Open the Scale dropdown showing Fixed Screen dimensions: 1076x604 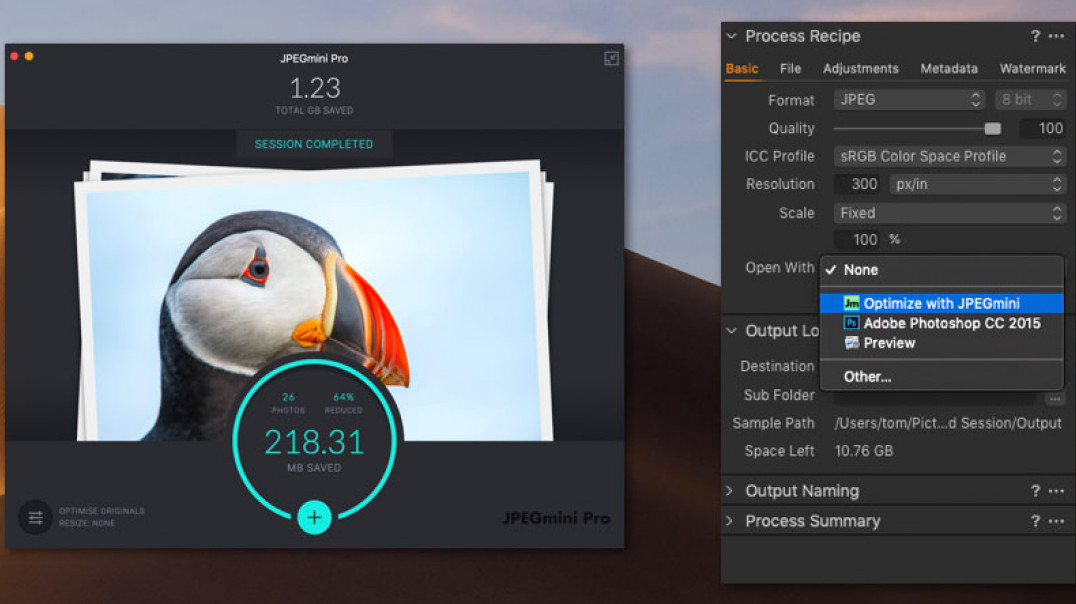click(x=950, y=213)
